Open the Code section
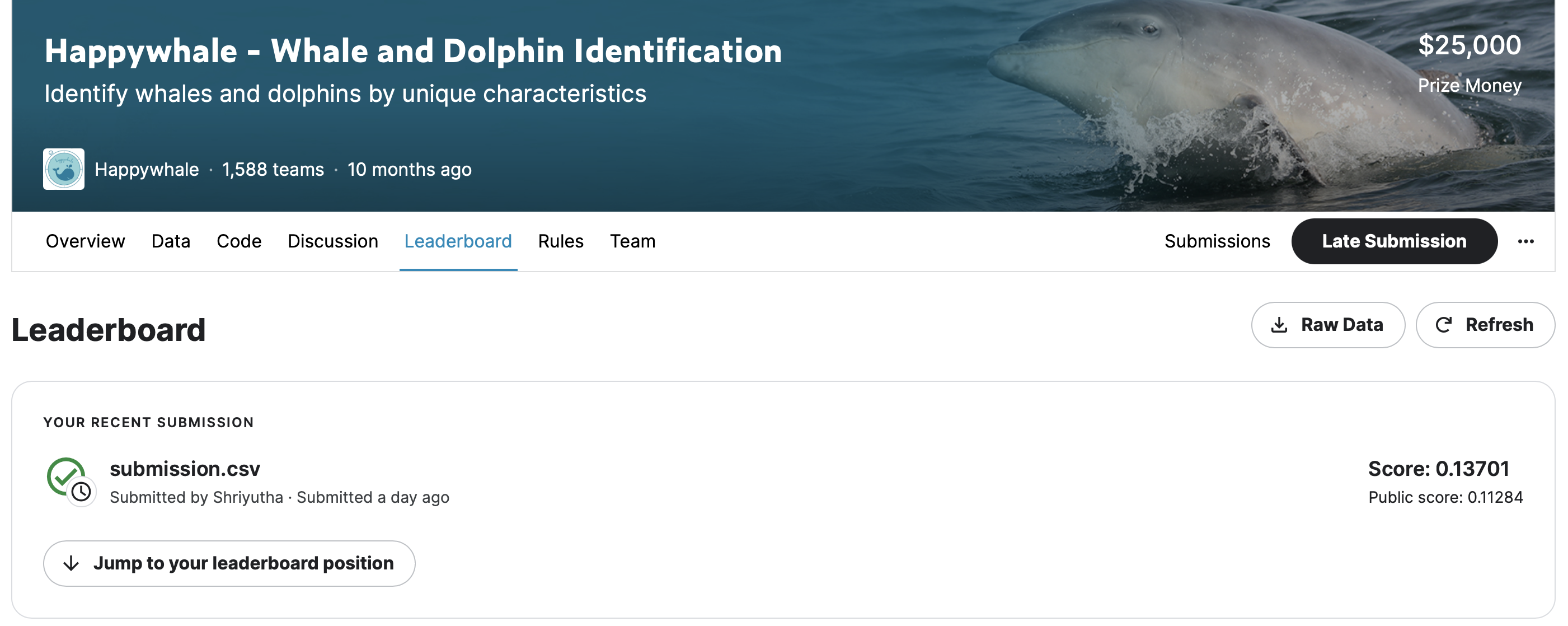Image resolution: width=1568 pixels, height=626 pixels. pyautogui.click(x=238, y=241)
